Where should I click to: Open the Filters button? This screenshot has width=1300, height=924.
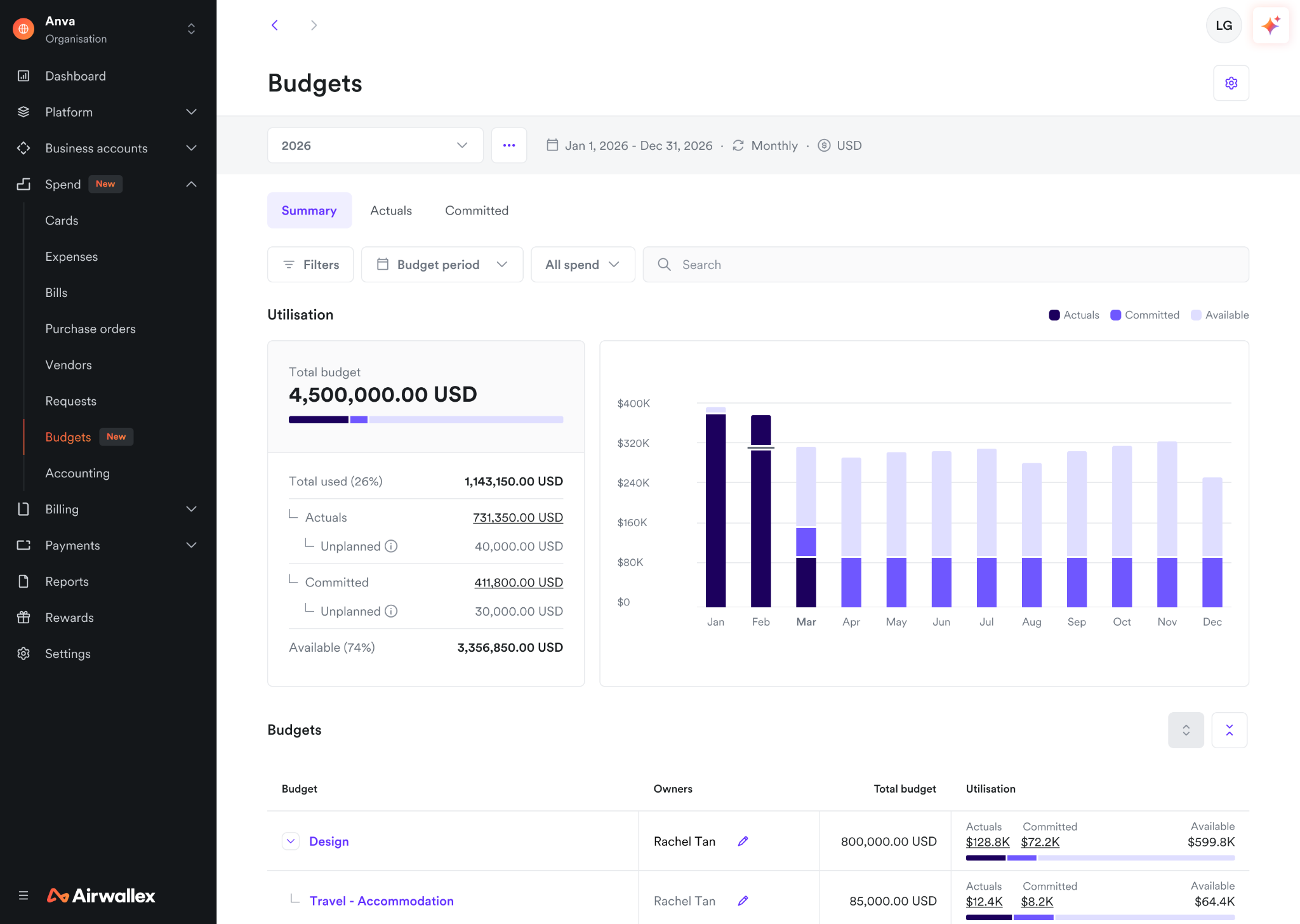[310, 265]
